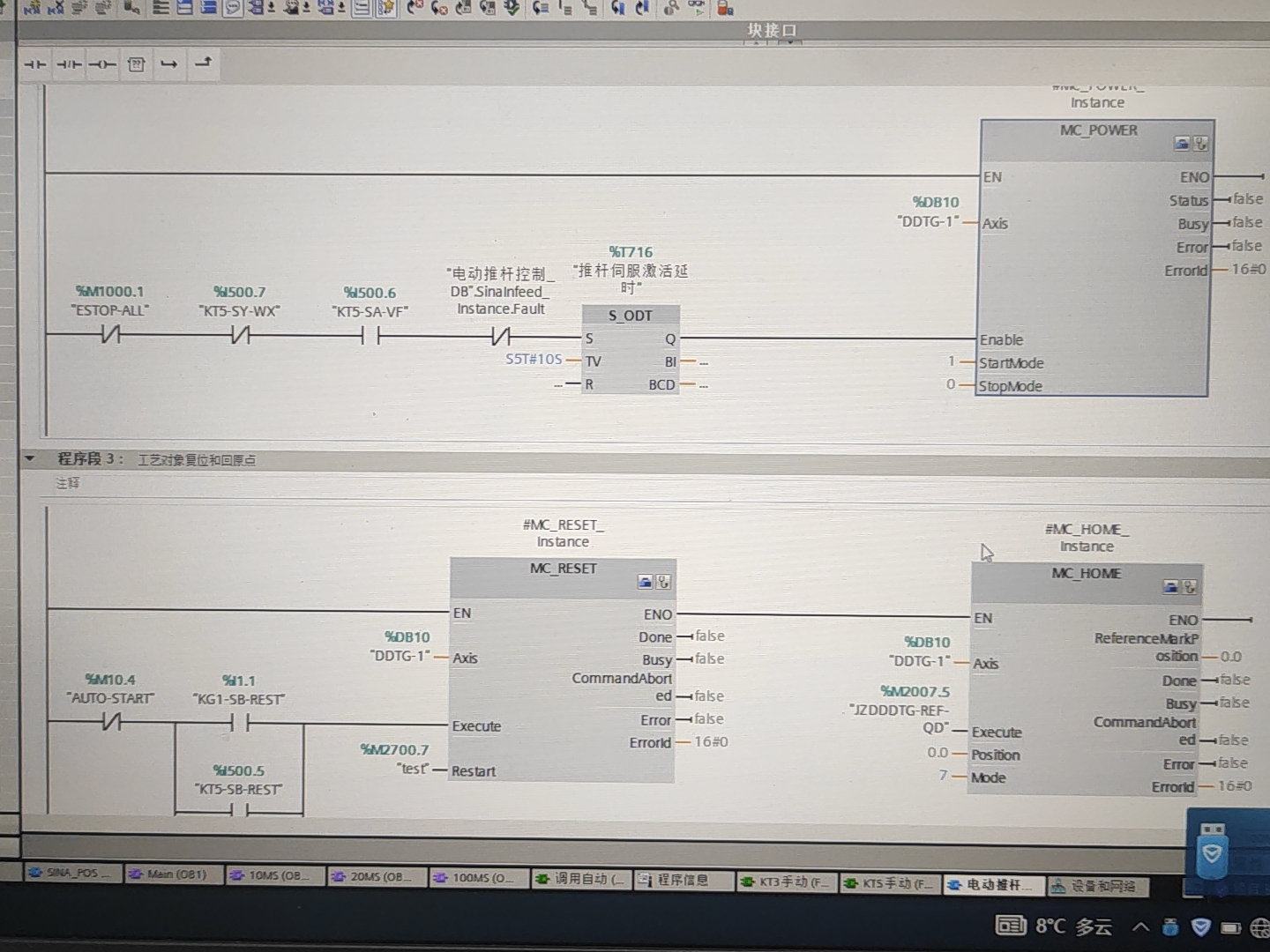The image size is (1270, 952).
Task: Select the normally closed contact instruction
Action: (x=69, y=64)
